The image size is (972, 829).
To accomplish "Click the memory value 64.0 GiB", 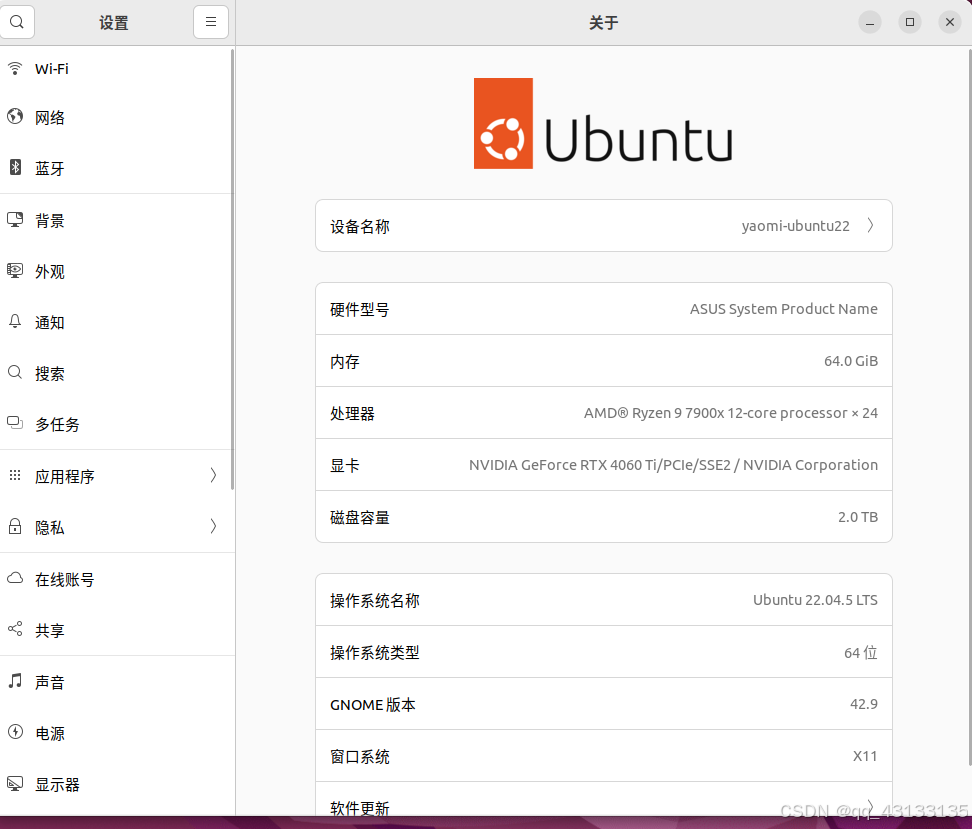I will [850, 361].
